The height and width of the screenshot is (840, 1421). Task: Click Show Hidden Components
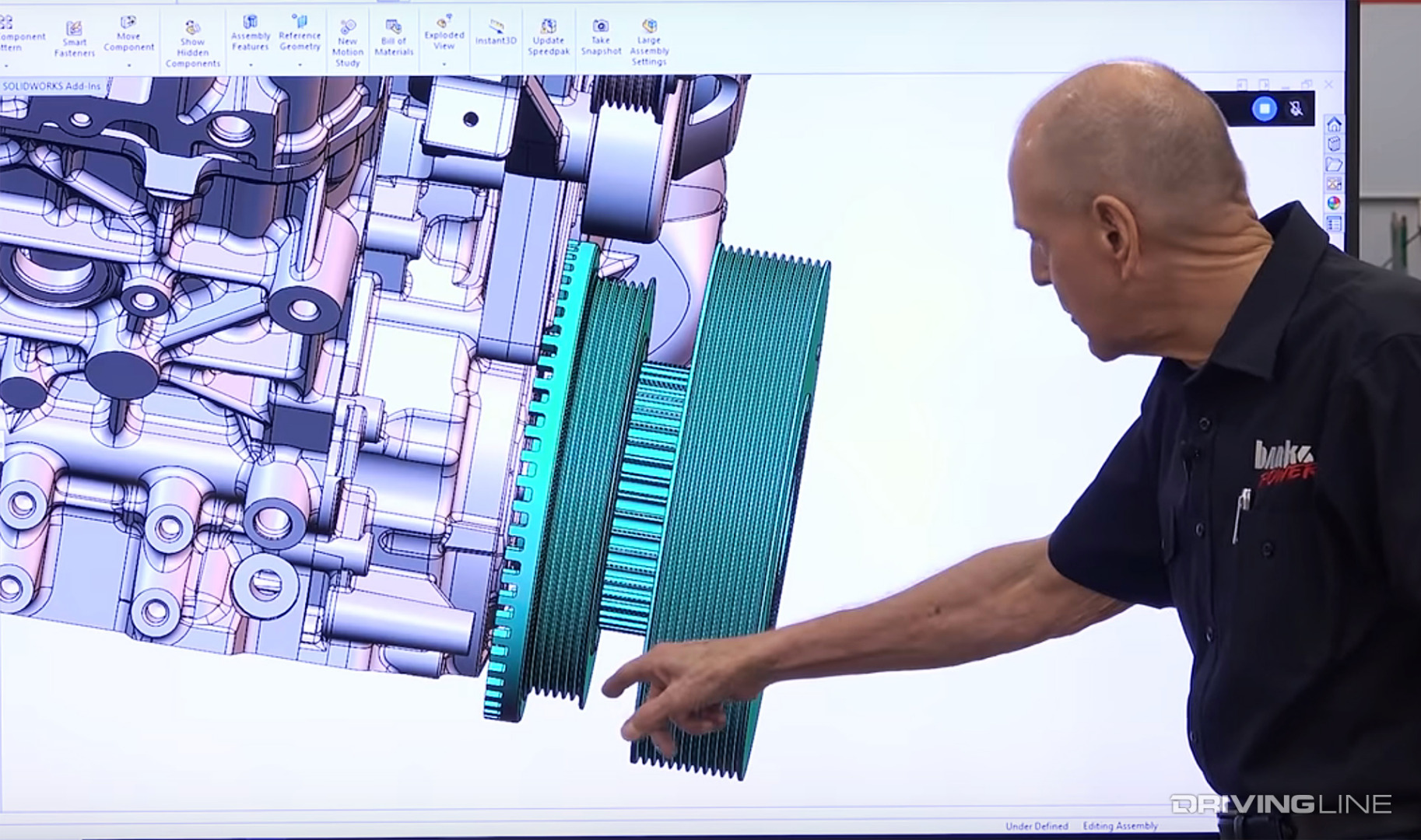(x=192, y=44)
